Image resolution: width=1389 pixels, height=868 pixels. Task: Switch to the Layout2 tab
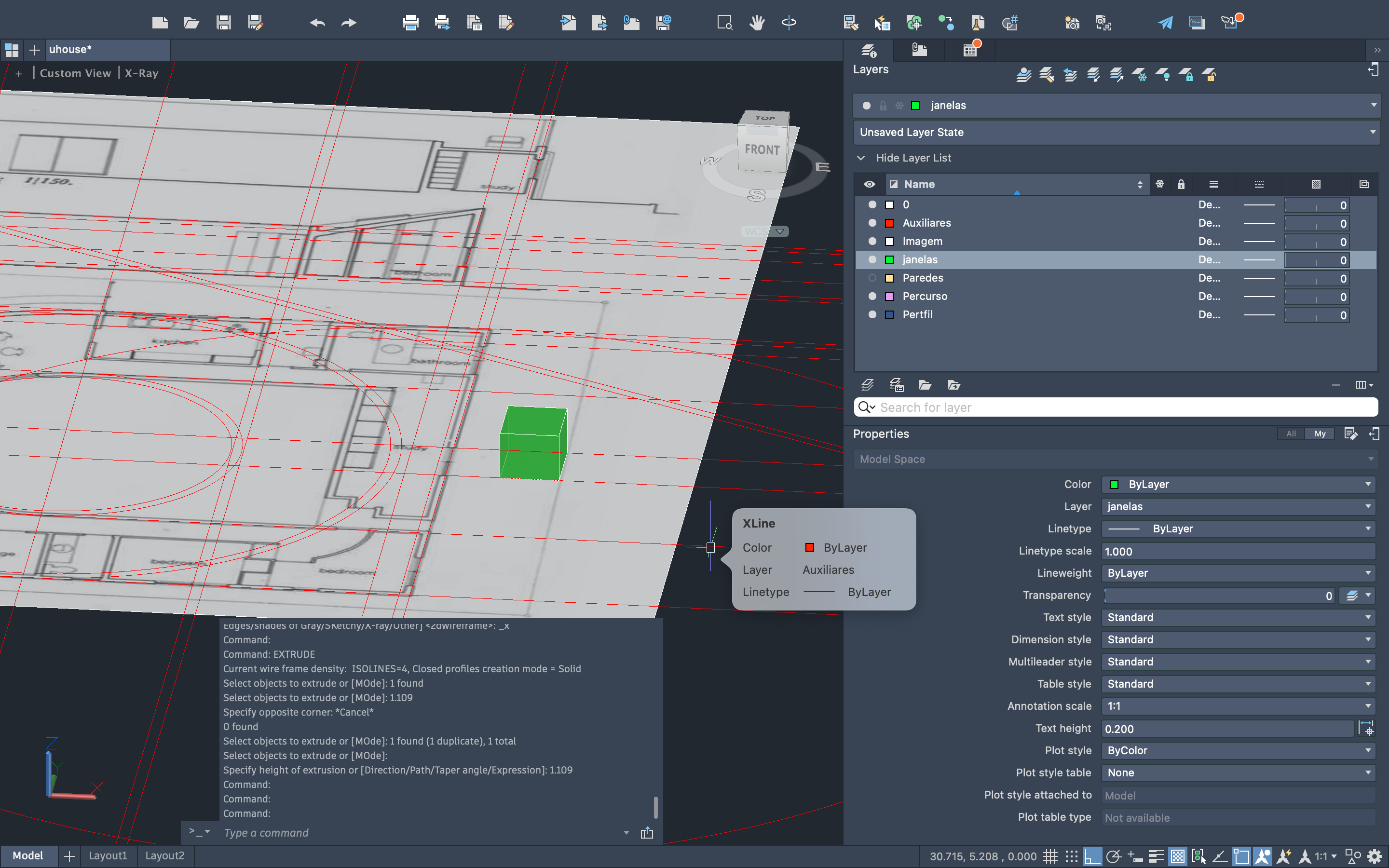coord(165,855)
